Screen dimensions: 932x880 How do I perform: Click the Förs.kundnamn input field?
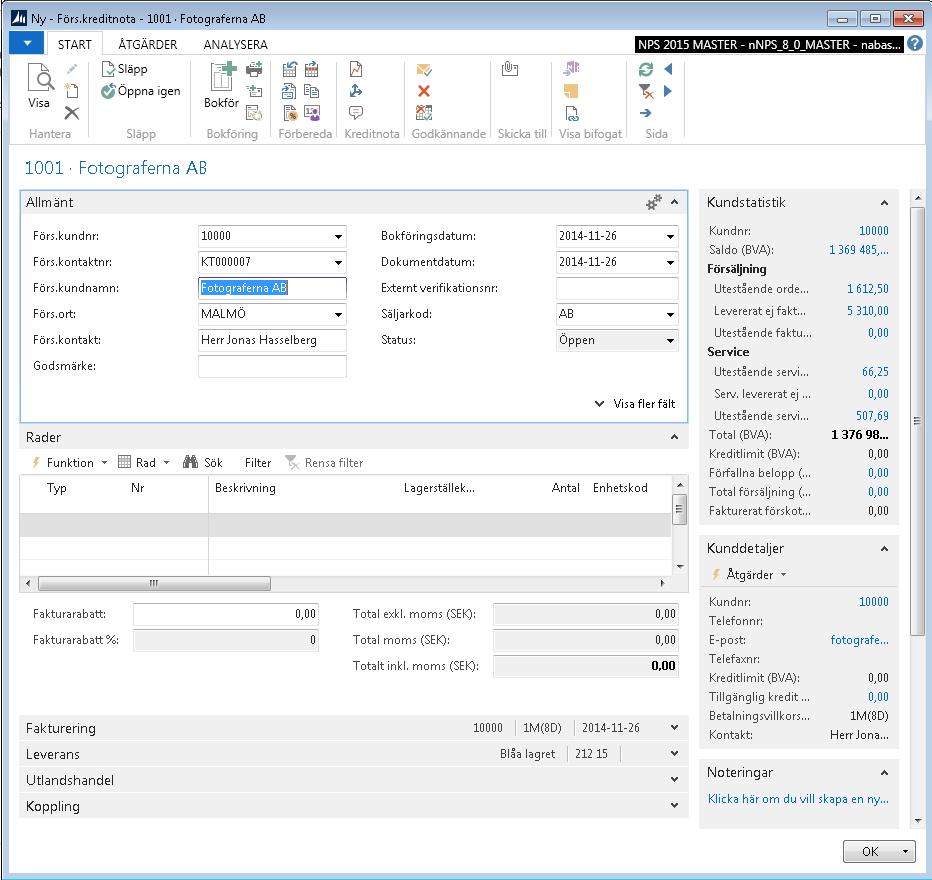(x=272, y=288)
